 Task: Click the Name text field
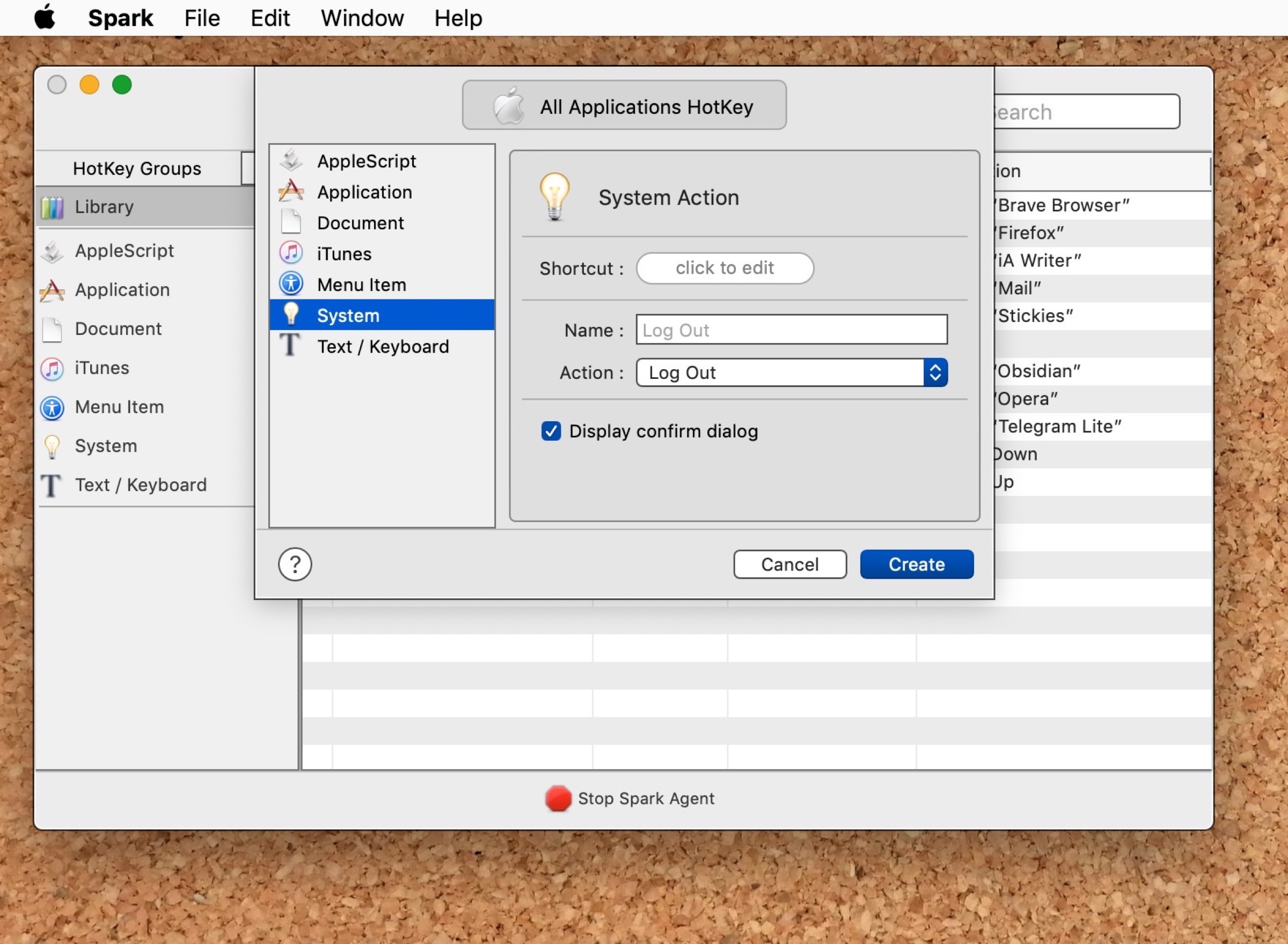tap(791, 330)
